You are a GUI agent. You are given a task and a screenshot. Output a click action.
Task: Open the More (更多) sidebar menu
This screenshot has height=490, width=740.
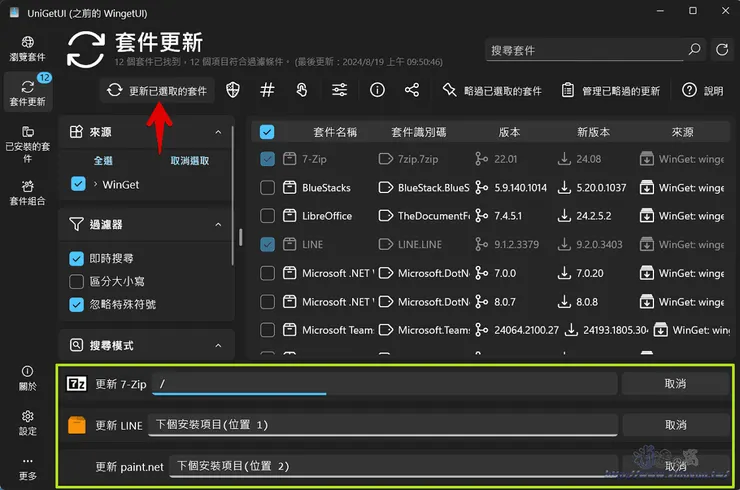pyautogui.click(x=27, y=468)
